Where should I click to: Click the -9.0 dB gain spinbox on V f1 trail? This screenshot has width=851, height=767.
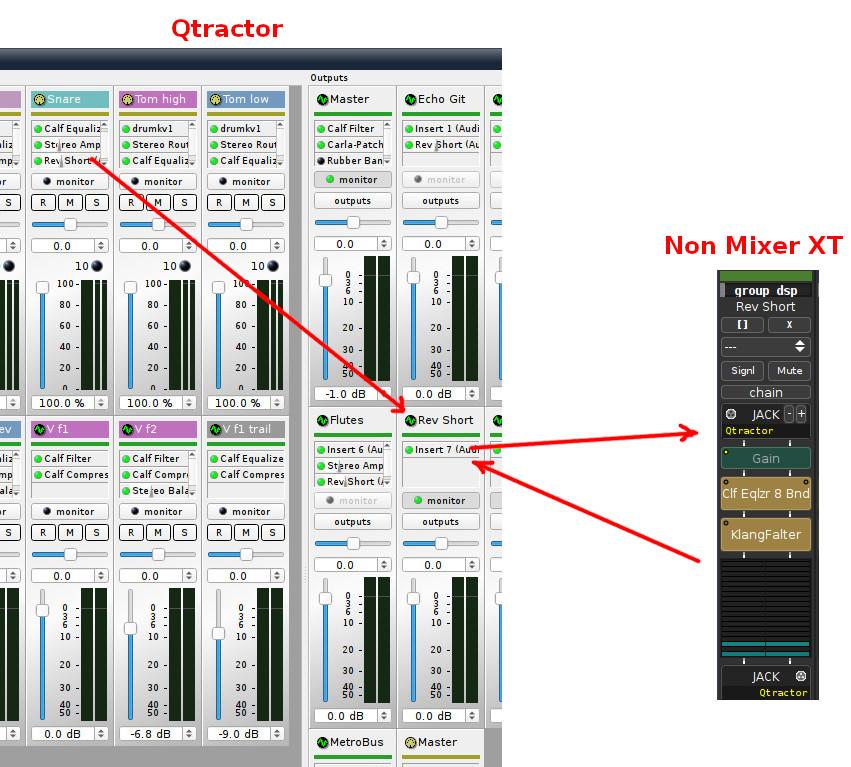coord(246,734)
